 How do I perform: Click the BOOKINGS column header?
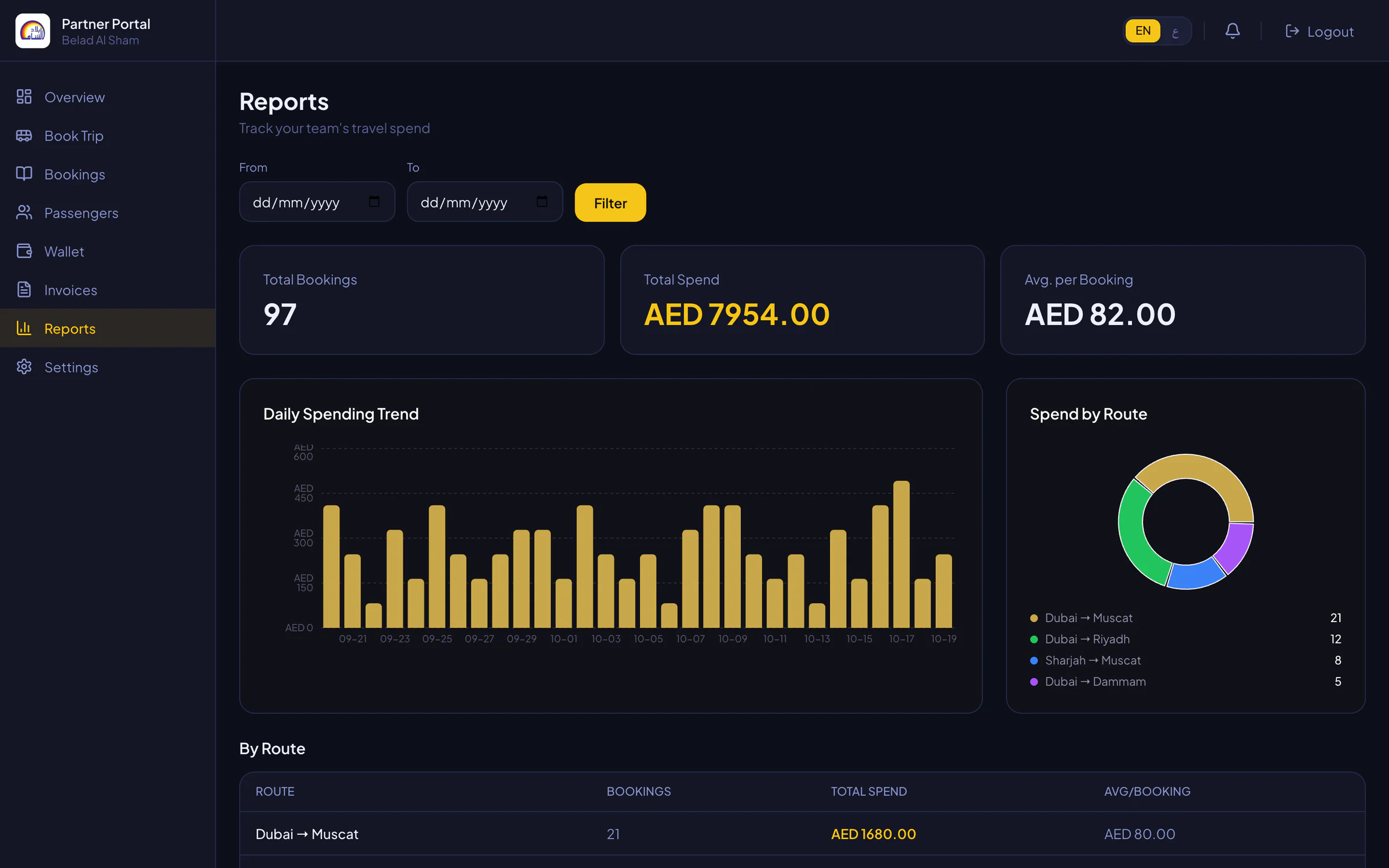(x=638, y=791)
